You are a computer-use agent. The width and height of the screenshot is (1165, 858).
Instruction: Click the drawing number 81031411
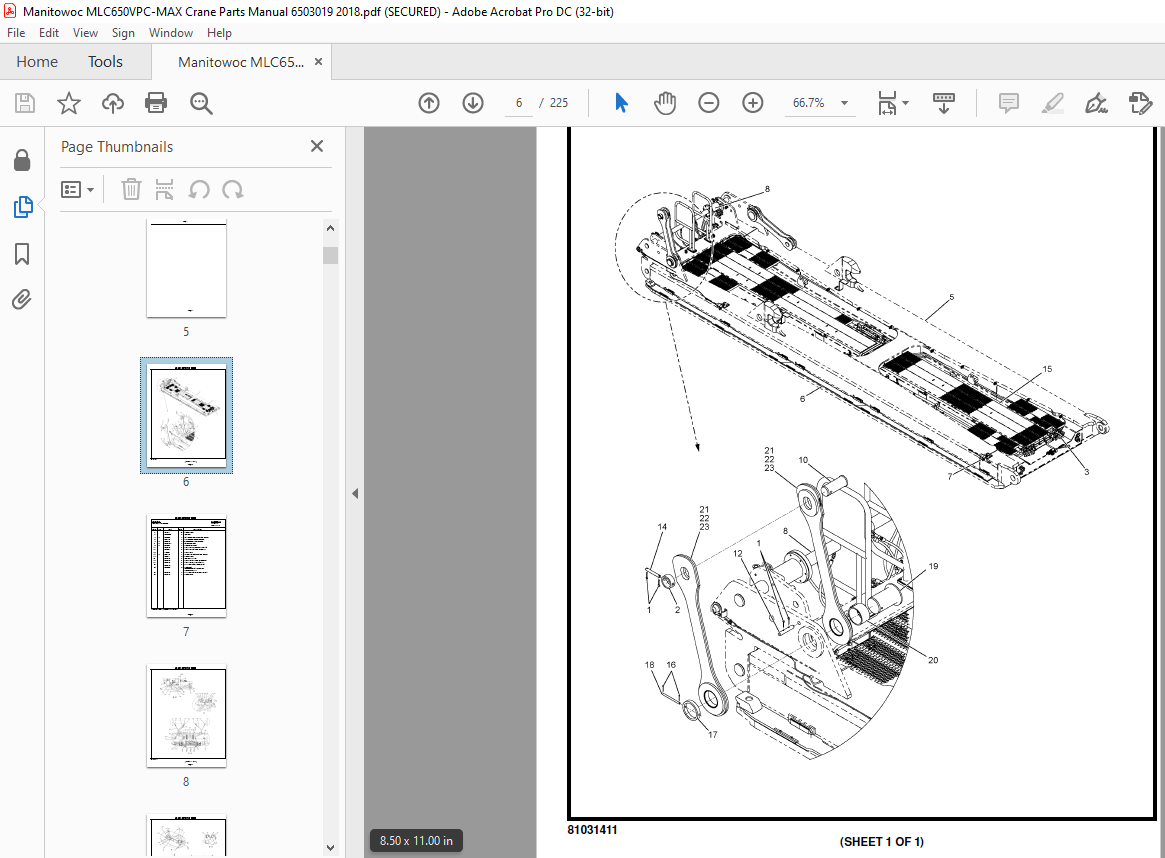click(x=592, y=830)
